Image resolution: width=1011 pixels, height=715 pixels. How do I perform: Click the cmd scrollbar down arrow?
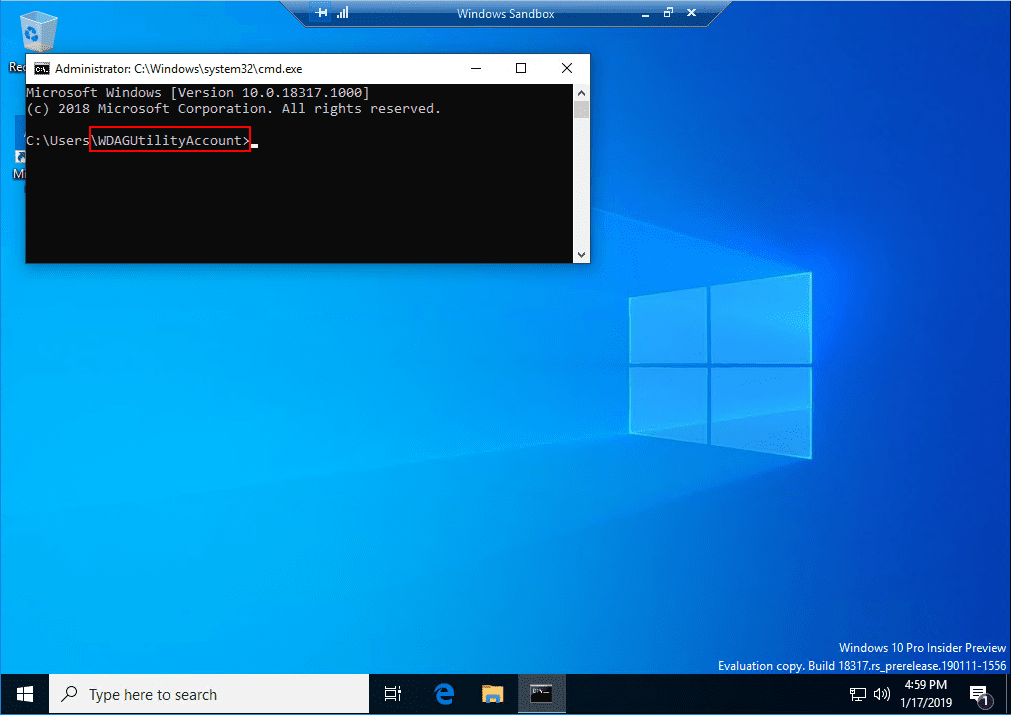[x=582, y=255]
